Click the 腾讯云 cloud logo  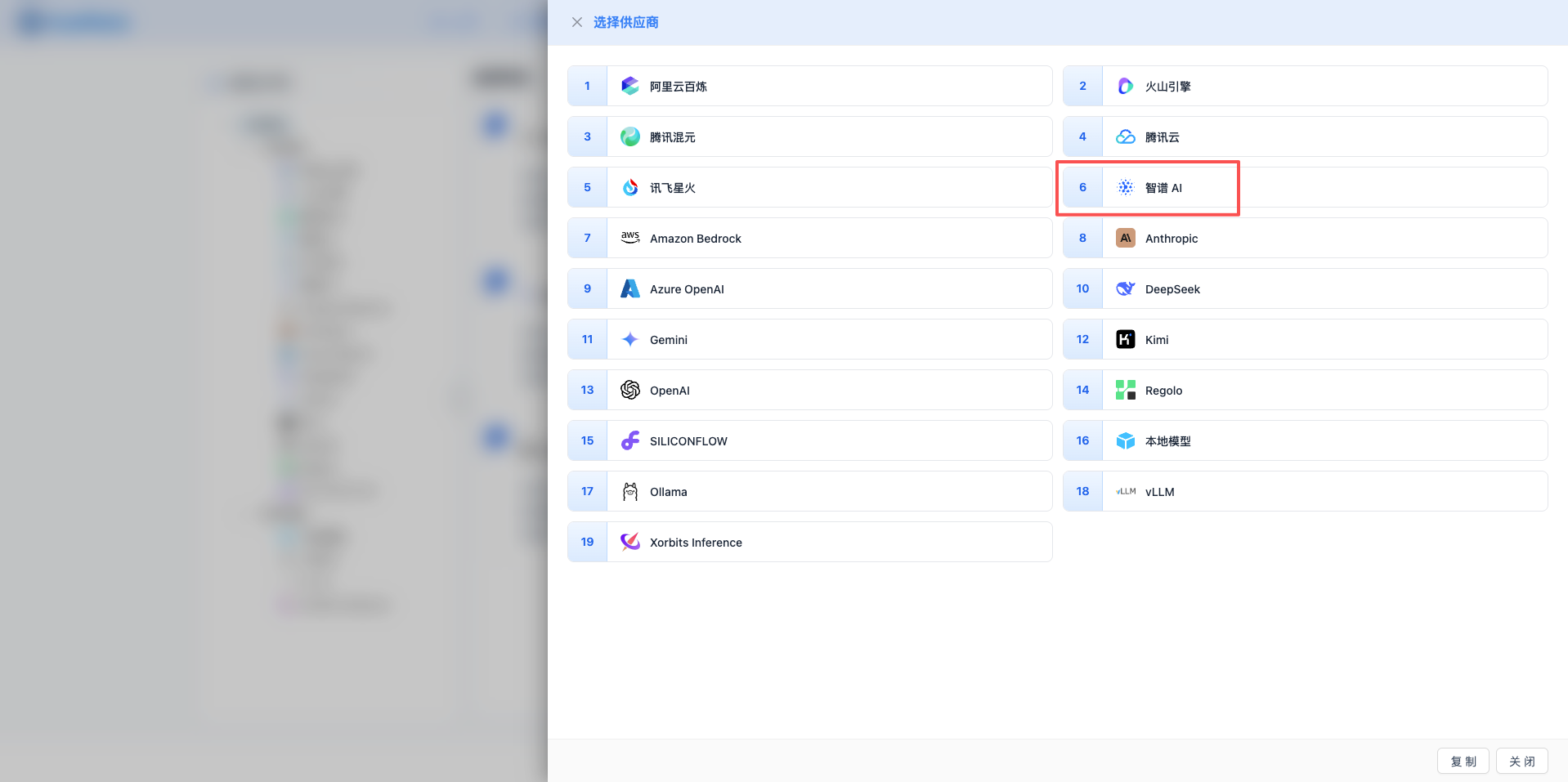[x=1125, y=136]
